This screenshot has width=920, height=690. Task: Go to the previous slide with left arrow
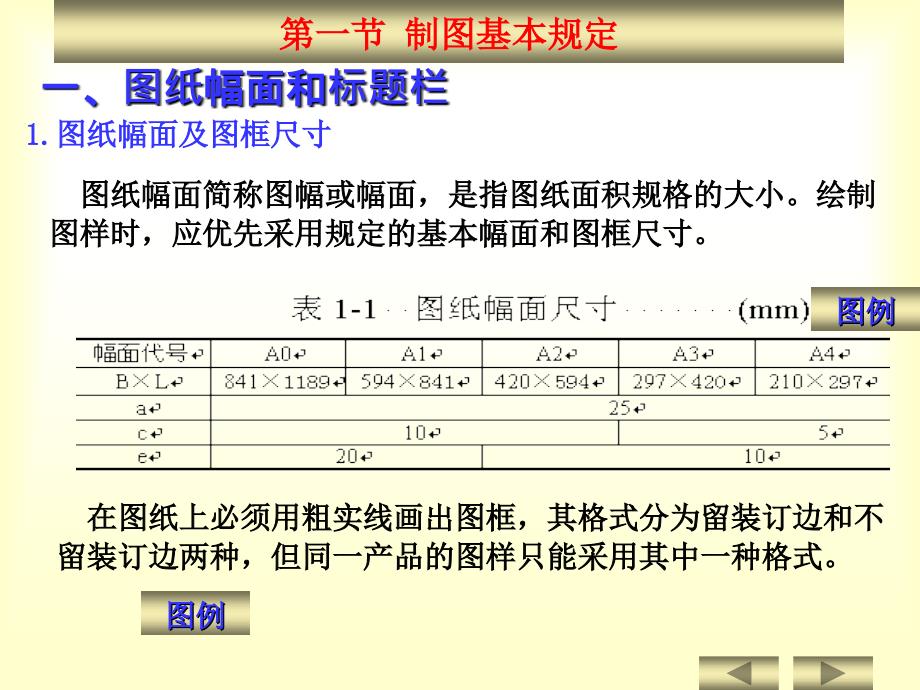point(738,673)
